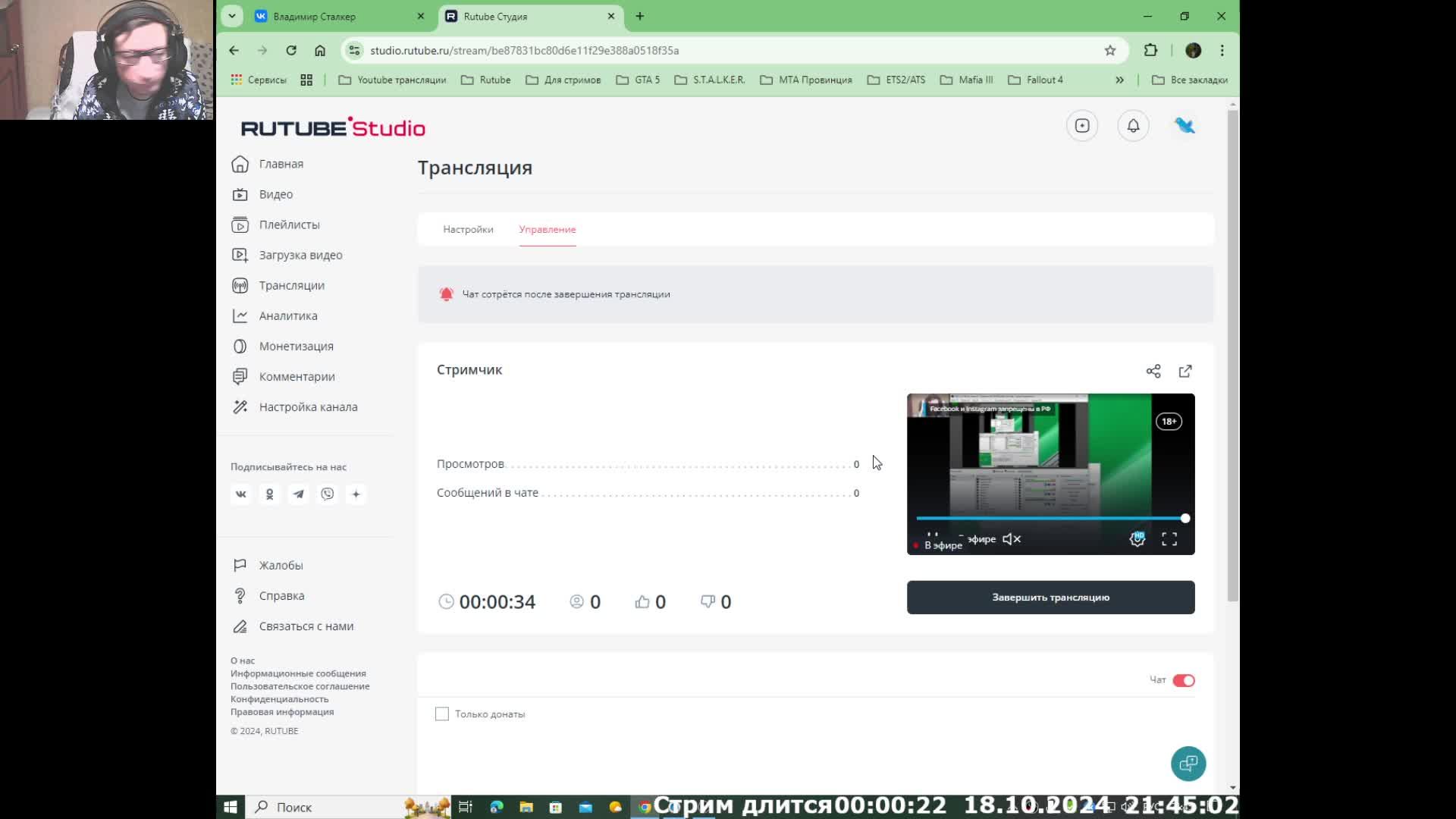1456x819 pixels.
Task: Open the GTA 5 bookmarks folder
Action: pos(638,80)
